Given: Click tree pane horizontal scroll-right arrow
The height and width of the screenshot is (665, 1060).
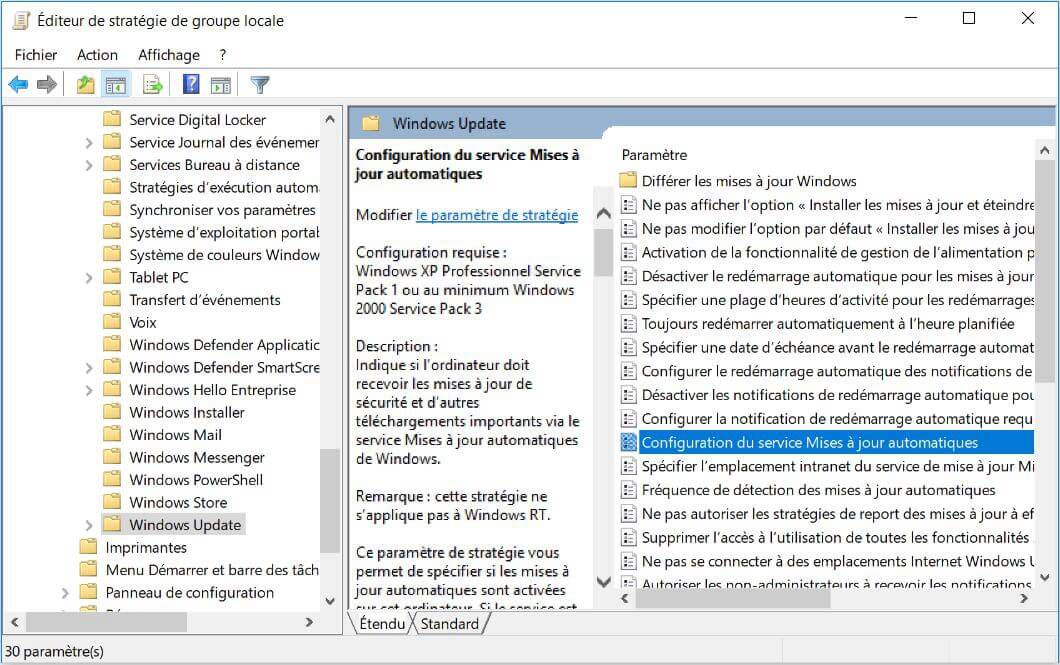Looking at the screenshot, I should click(x=310, y=622).
